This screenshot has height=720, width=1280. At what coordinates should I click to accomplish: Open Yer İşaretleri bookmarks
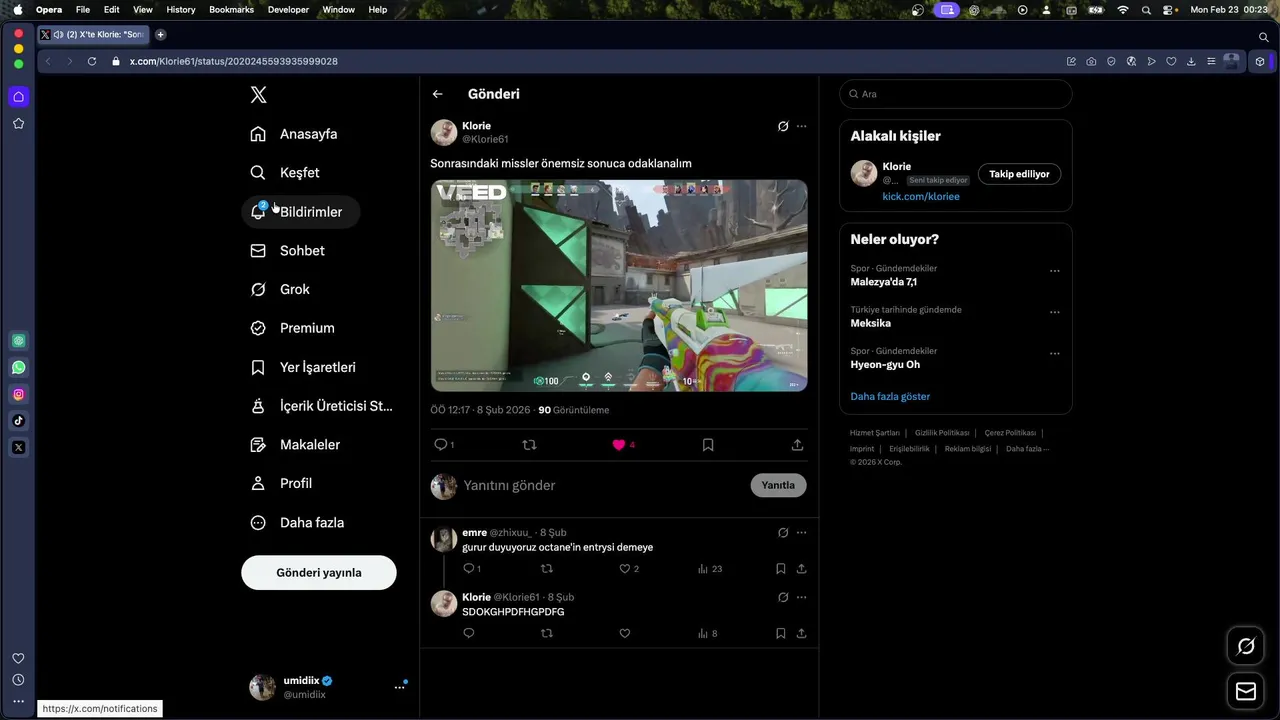click(x=304, y=367)
